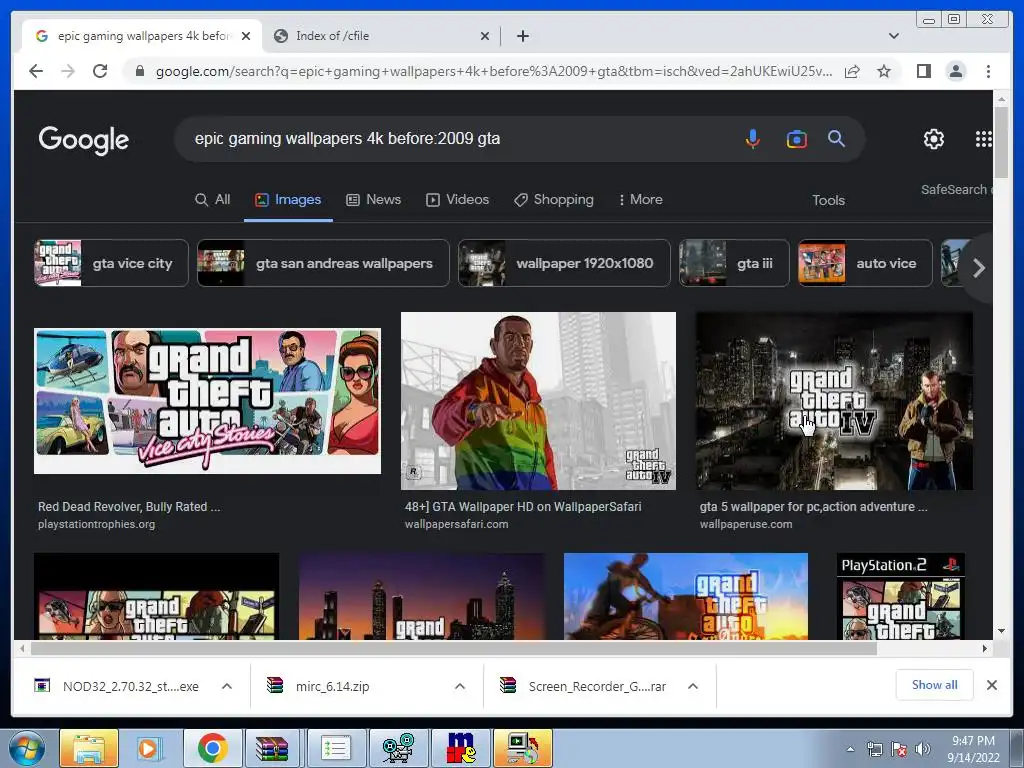
Task: View site info via padlock icon
Action: (139, 71)
